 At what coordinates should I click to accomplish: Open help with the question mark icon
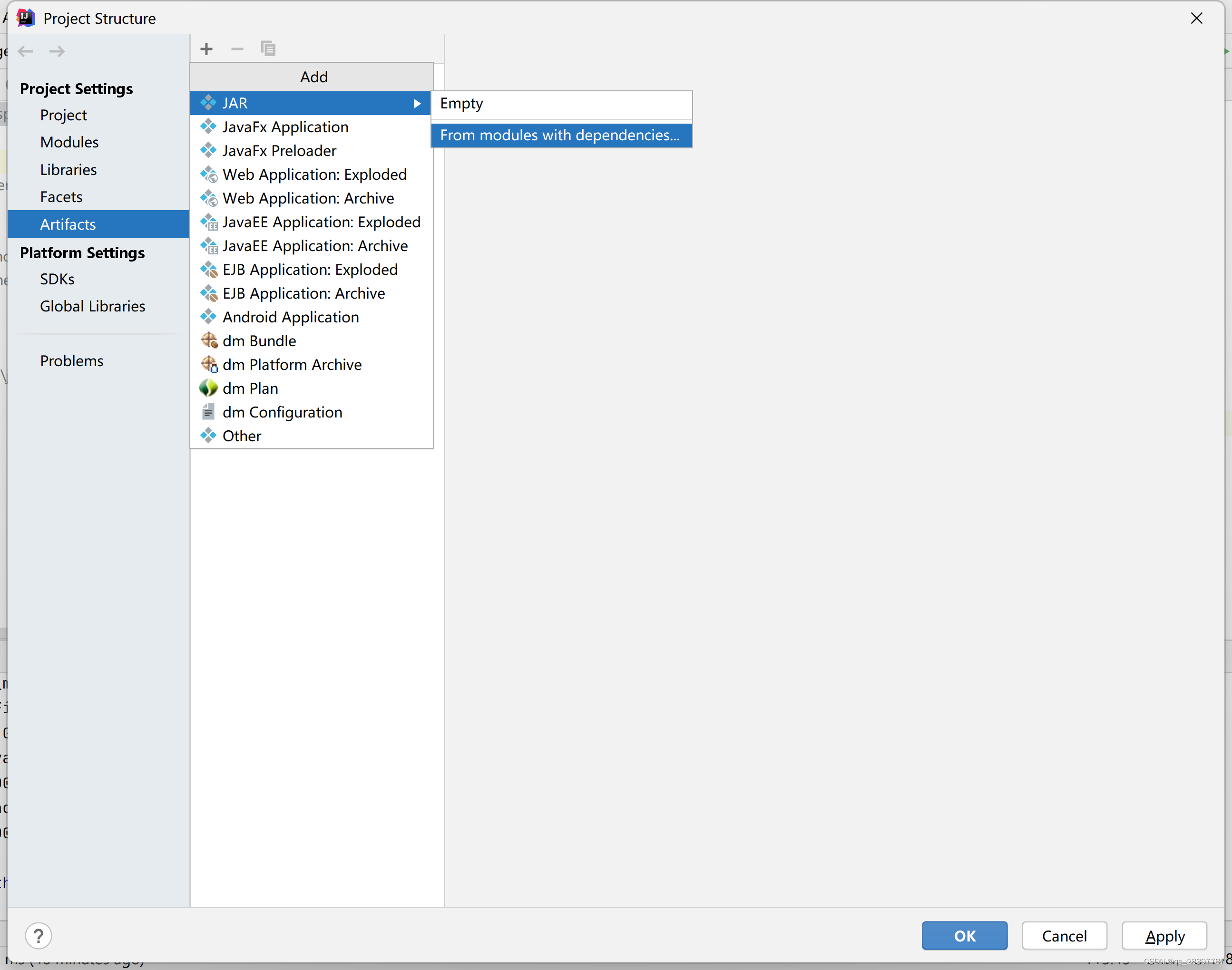click(38, 935)
